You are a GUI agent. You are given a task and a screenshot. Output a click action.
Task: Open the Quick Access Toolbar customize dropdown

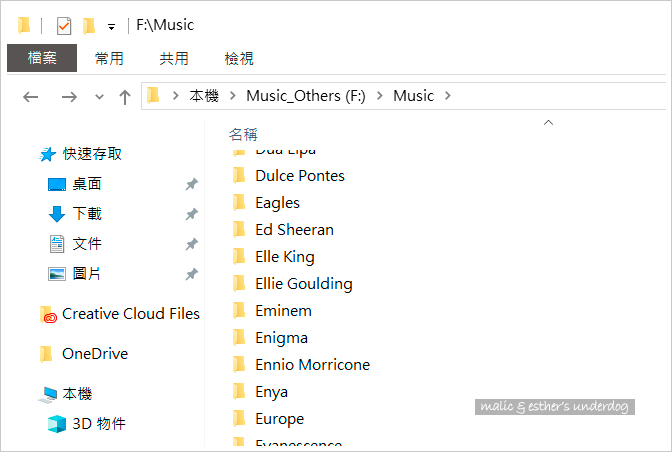point(111,27)
